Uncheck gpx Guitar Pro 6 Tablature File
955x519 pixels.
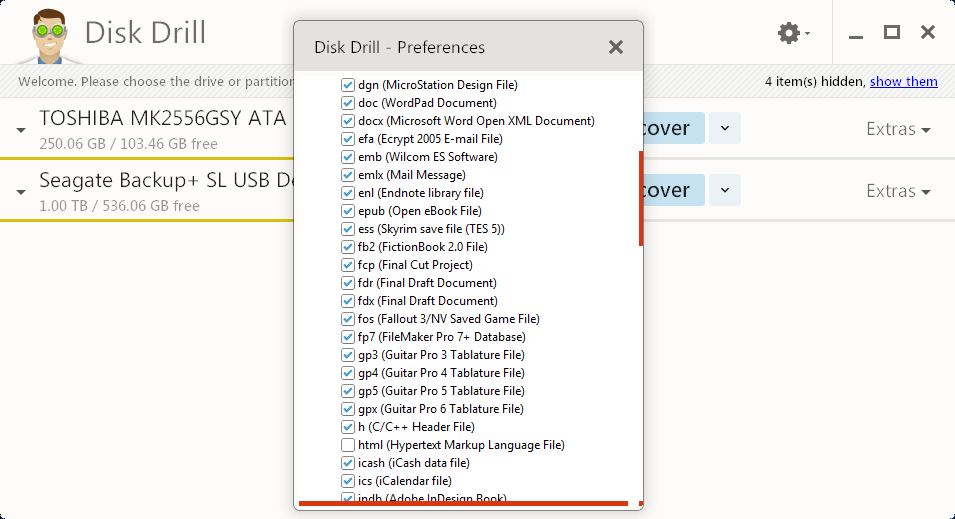(x=348, y=409)
